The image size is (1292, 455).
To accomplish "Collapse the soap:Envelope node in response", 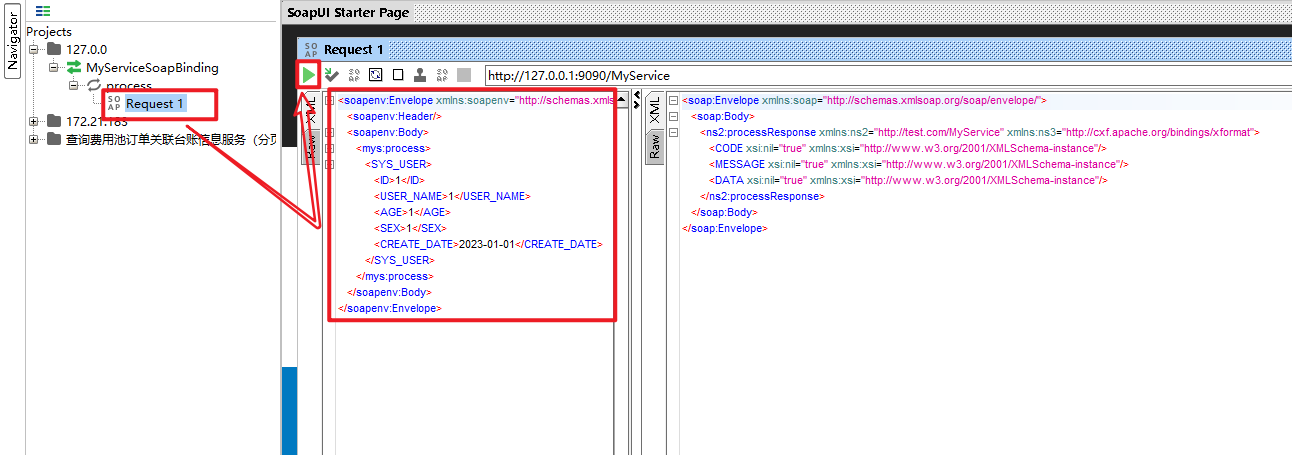I will [673, 101].
